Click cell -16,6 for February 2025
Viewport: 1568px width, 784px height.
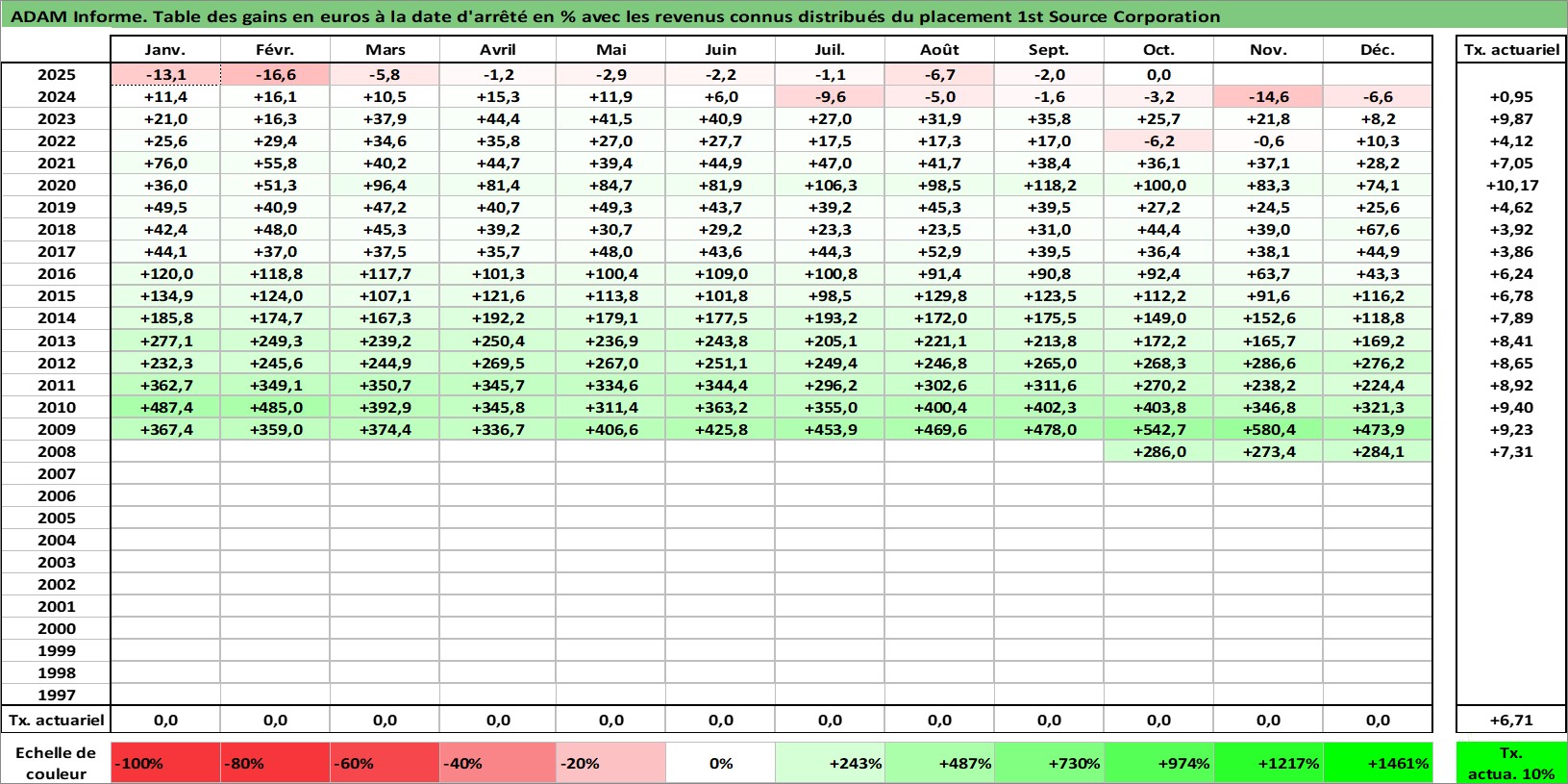(275, 74)
